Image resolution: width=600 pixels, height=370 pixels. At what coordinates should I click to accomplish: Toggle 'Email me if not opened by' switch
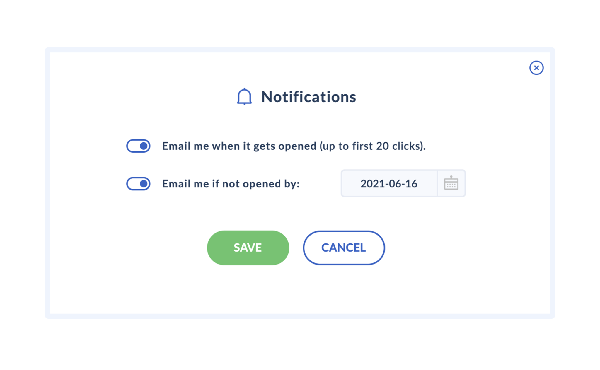pyautogui.click(x=138, y=184)
